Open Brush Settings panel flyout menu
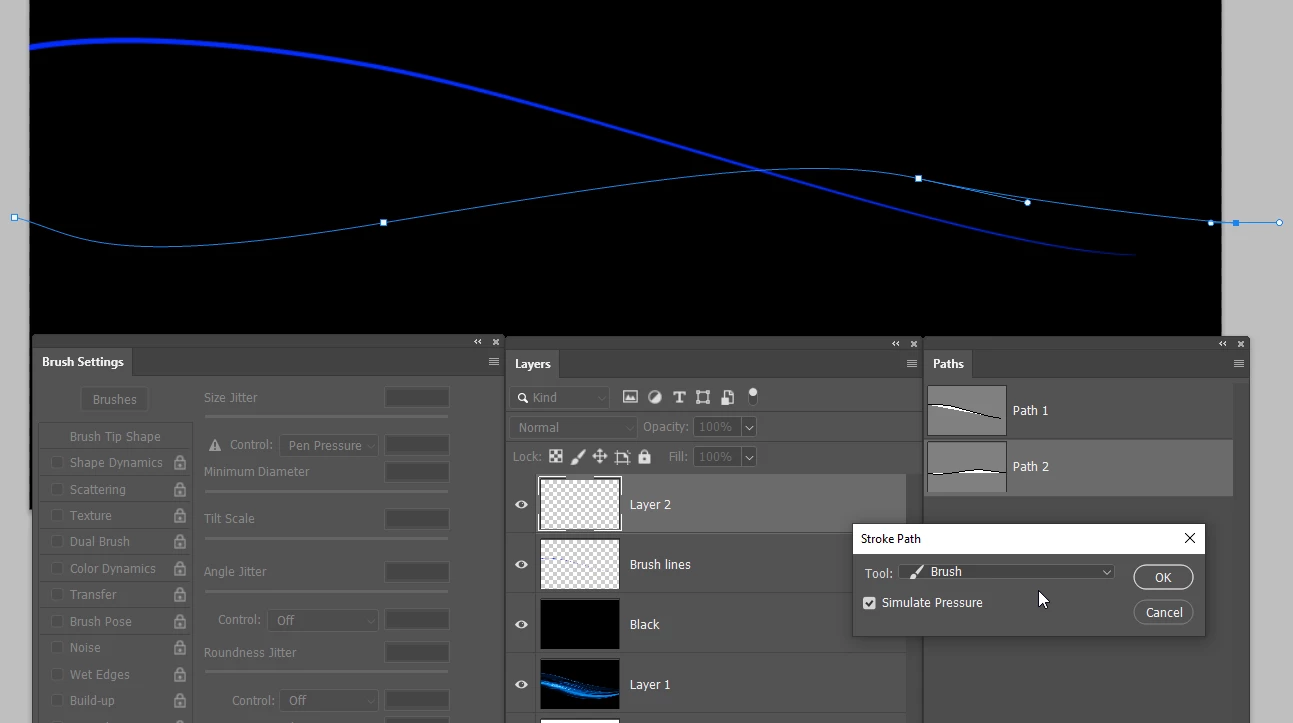 pos(494,362)
